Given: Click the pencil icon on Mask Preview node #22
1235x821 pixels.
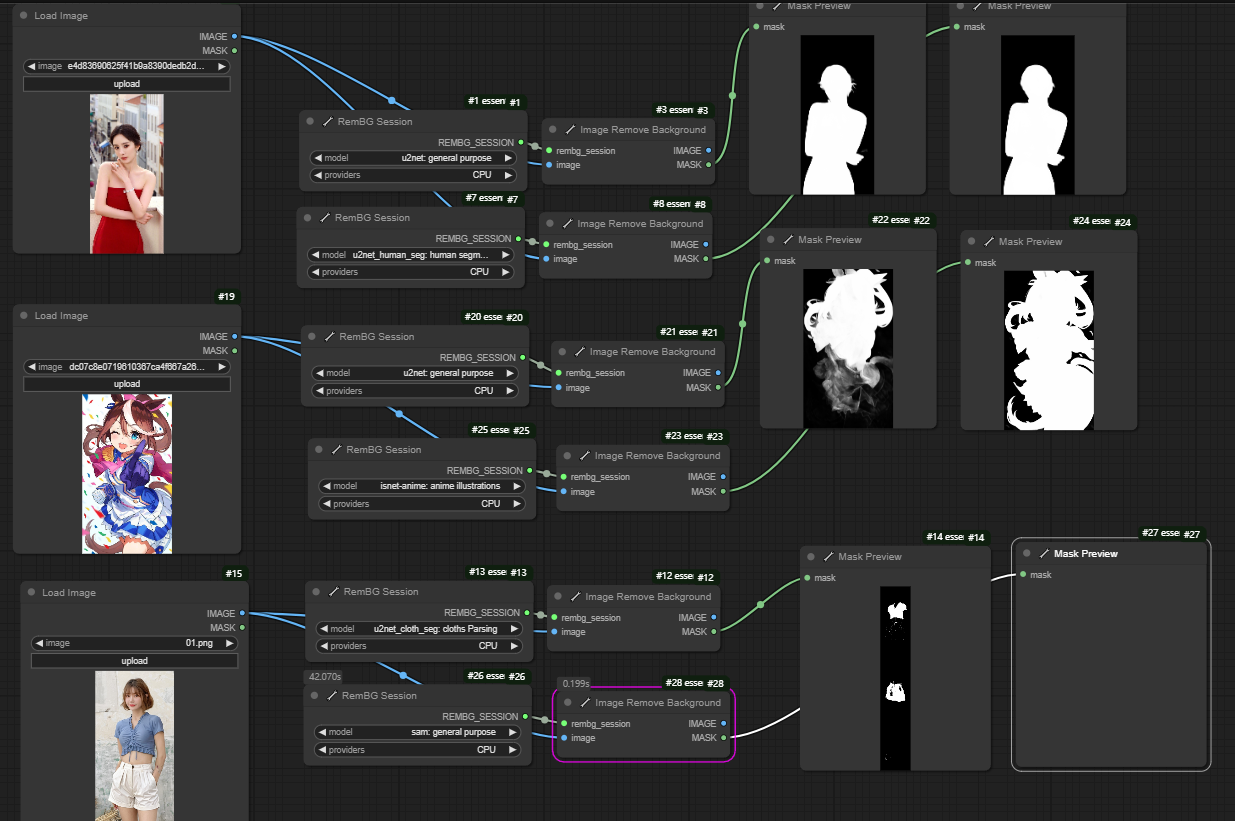Looking at the screenshot, I should tap(787, 240).
